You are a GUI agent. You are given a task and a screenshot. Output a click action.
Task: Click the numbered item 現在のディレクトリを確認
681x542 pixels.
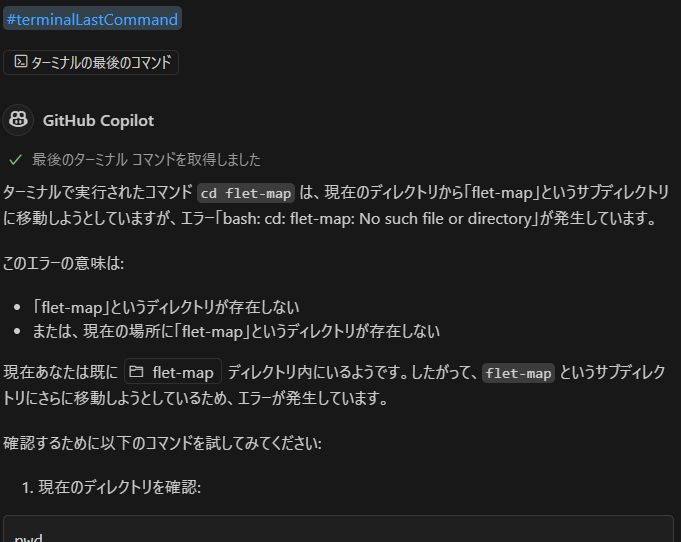(119, 487)
